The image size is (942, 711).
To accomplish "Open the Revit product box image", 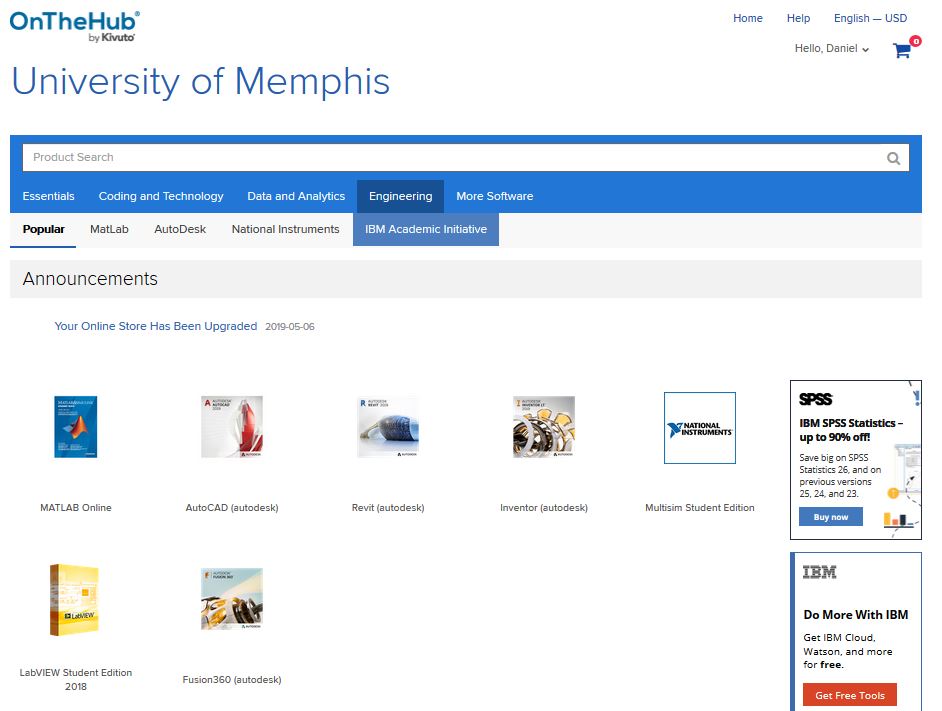I will (388, 427).
